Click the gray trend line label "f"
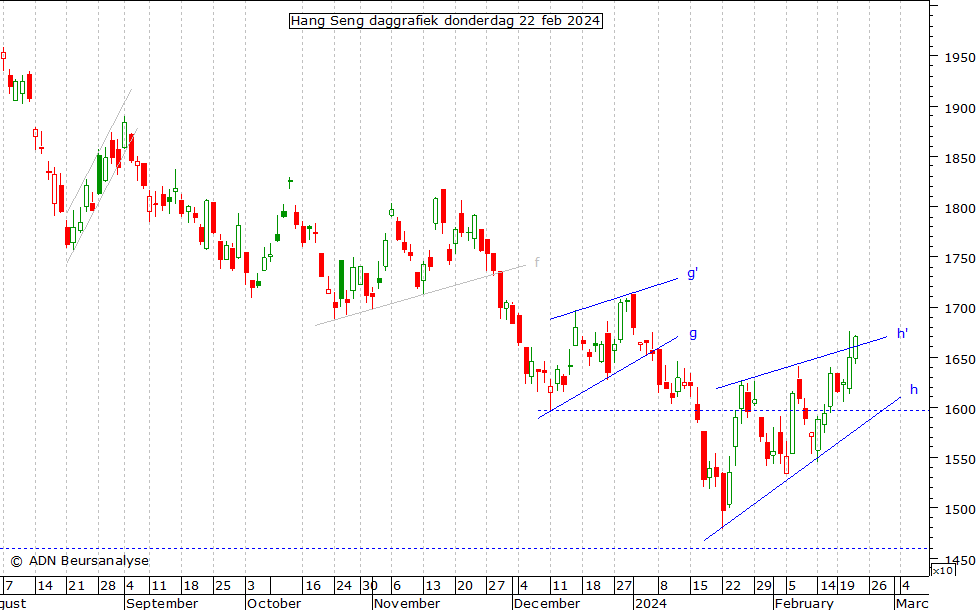 click(x=537, y=262)
